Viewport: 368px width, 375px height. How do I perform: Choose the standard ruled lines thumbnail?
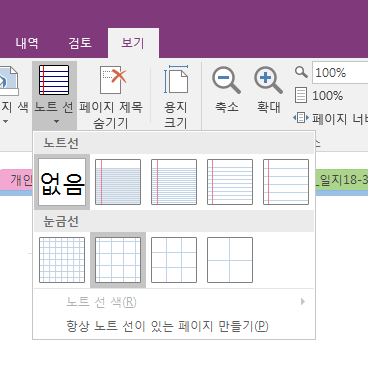(x=230, y=182)
